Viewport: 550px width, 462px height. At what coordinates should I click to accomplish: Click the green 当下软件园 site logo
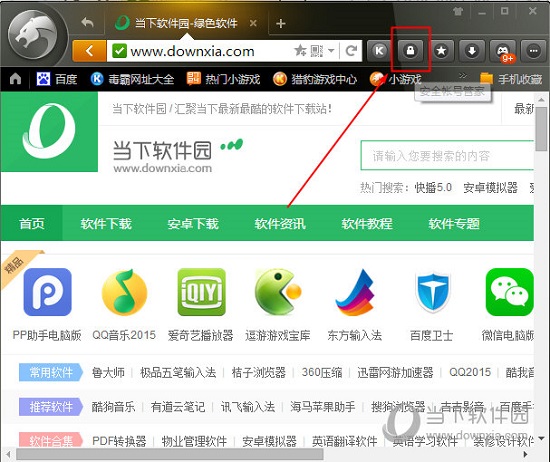49,132
